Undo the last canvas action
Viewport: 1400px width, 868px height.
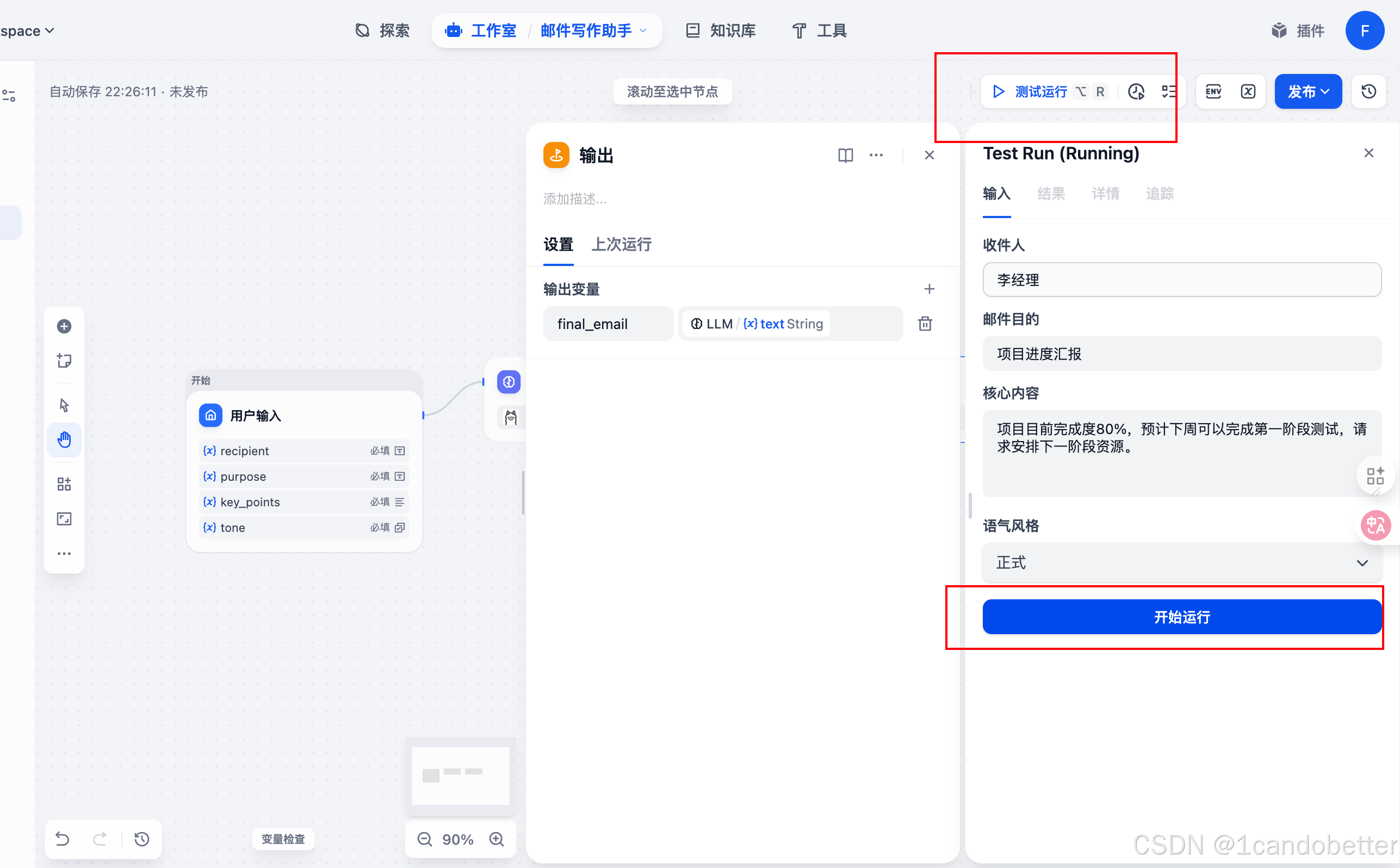coord(63,839)
